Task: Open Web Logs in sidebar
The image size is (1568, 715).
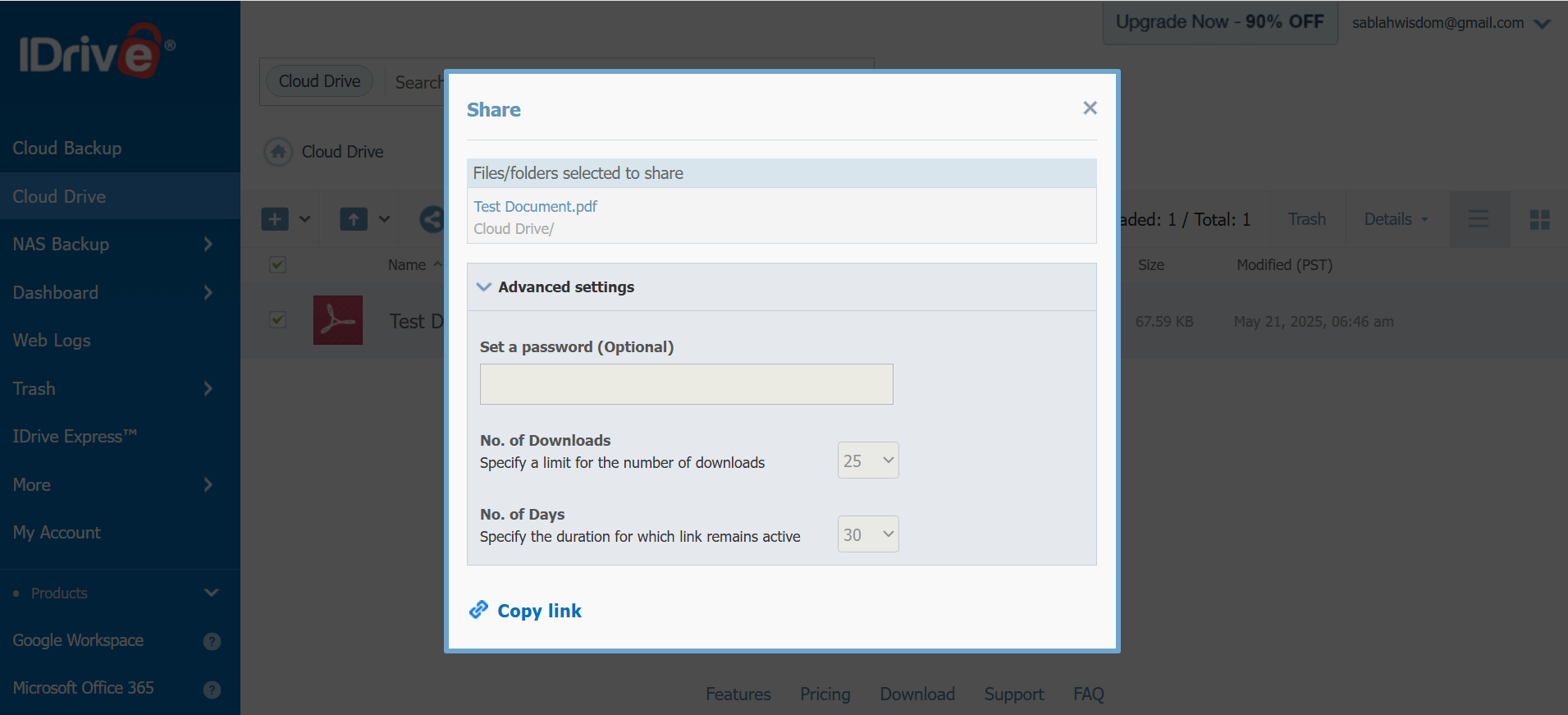Action: coord(52,341)
